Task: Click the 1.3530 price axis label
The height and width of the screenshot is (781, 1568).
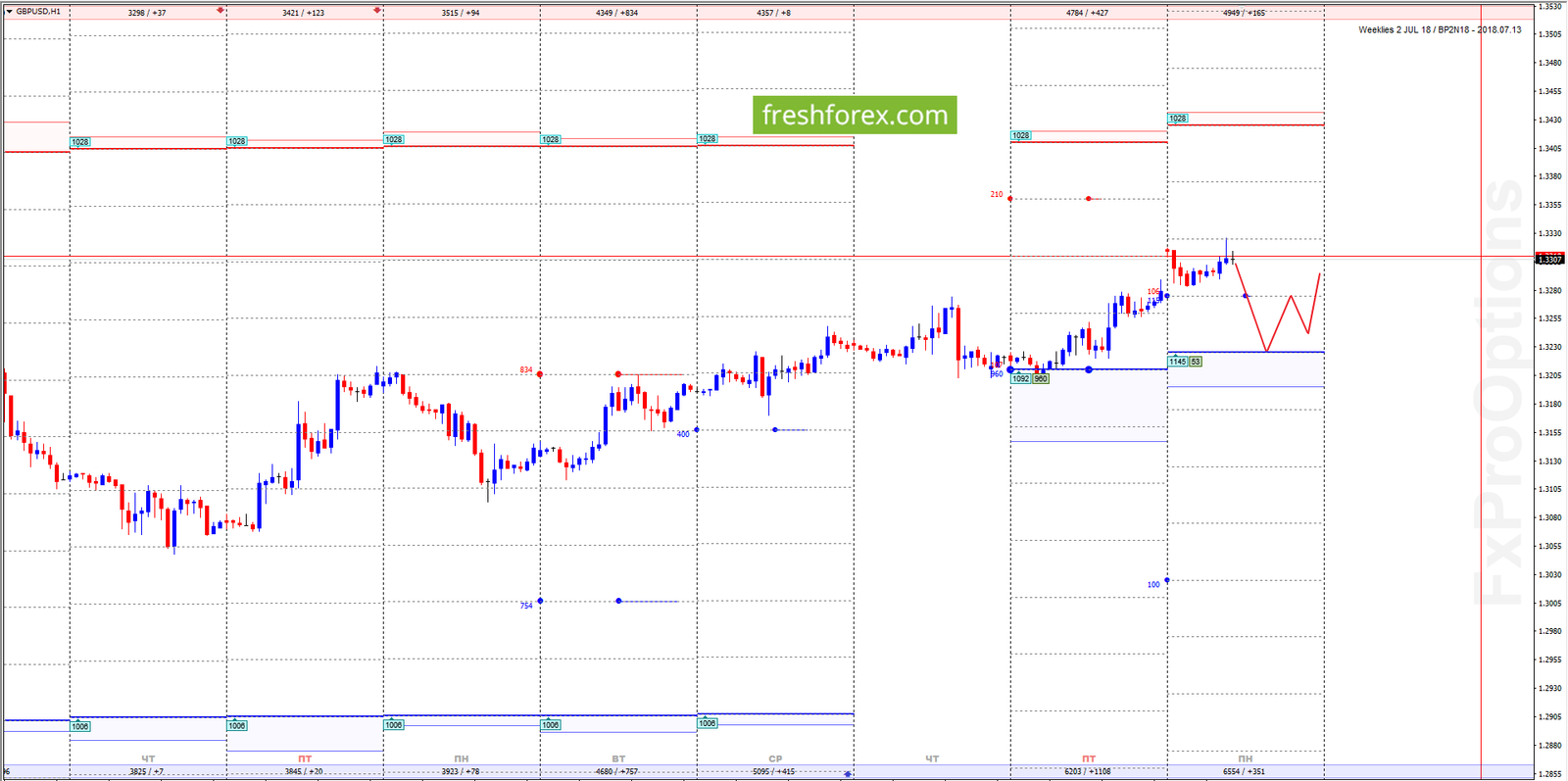Action: click(x=1549, y=6)
